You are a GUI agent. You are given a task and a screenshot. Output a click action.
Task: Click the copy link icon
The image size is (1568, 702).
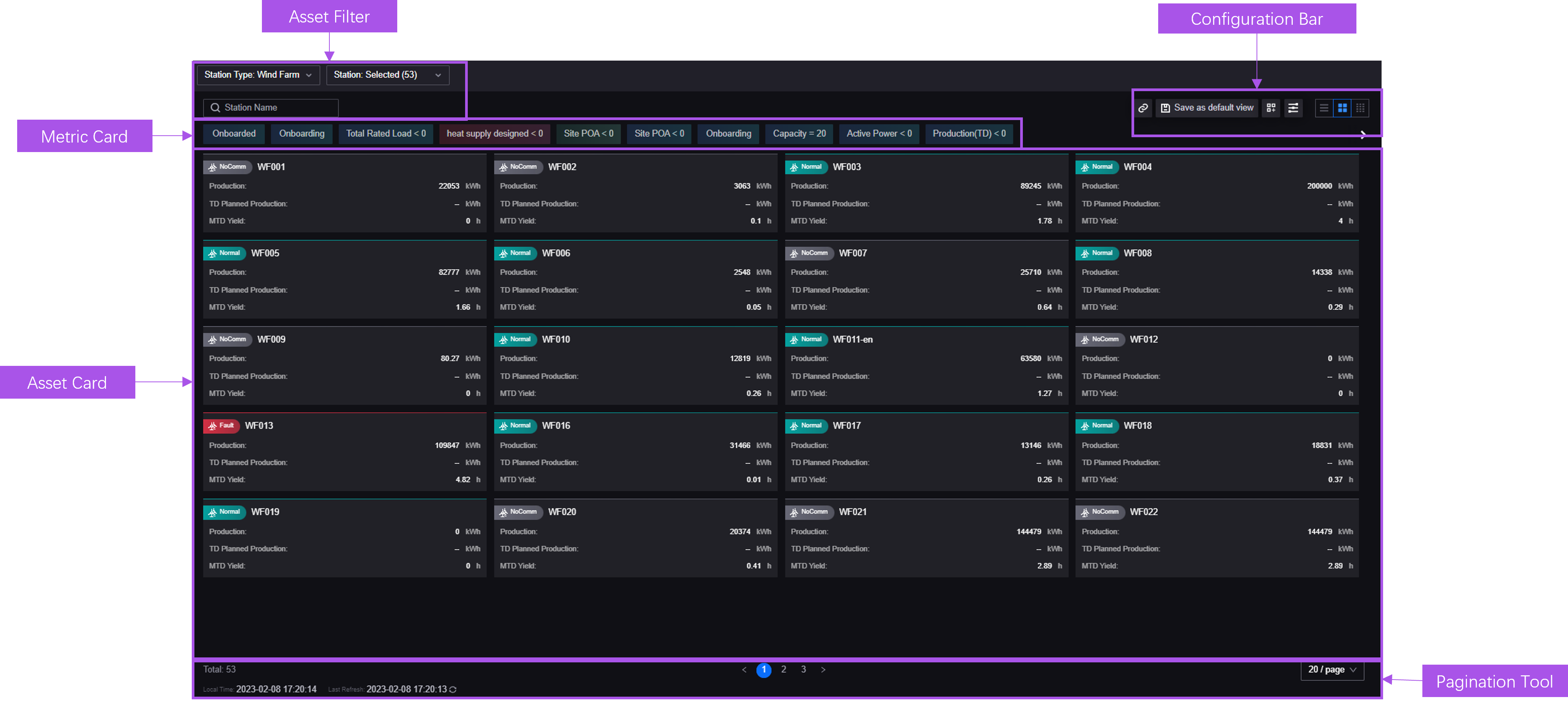[x=1143, y=108]
